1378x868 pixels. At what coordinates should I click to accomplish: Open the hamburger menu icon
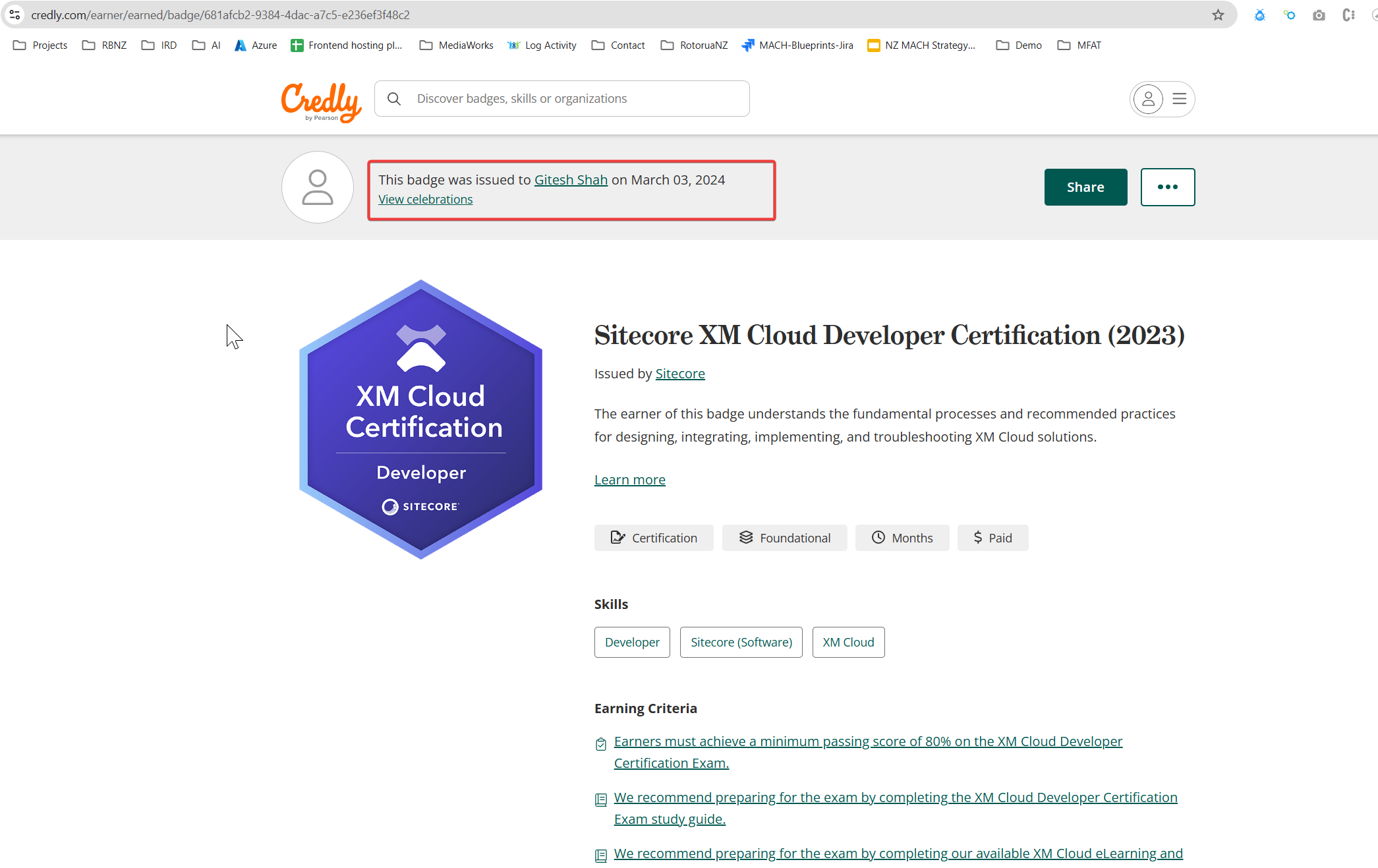[1180, 99]
